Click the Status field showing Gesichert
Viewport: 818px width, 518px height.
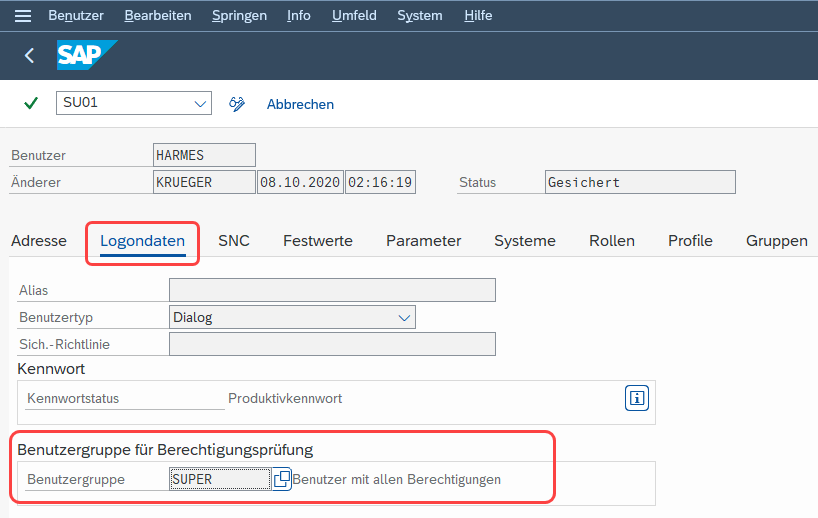point(640,182)
